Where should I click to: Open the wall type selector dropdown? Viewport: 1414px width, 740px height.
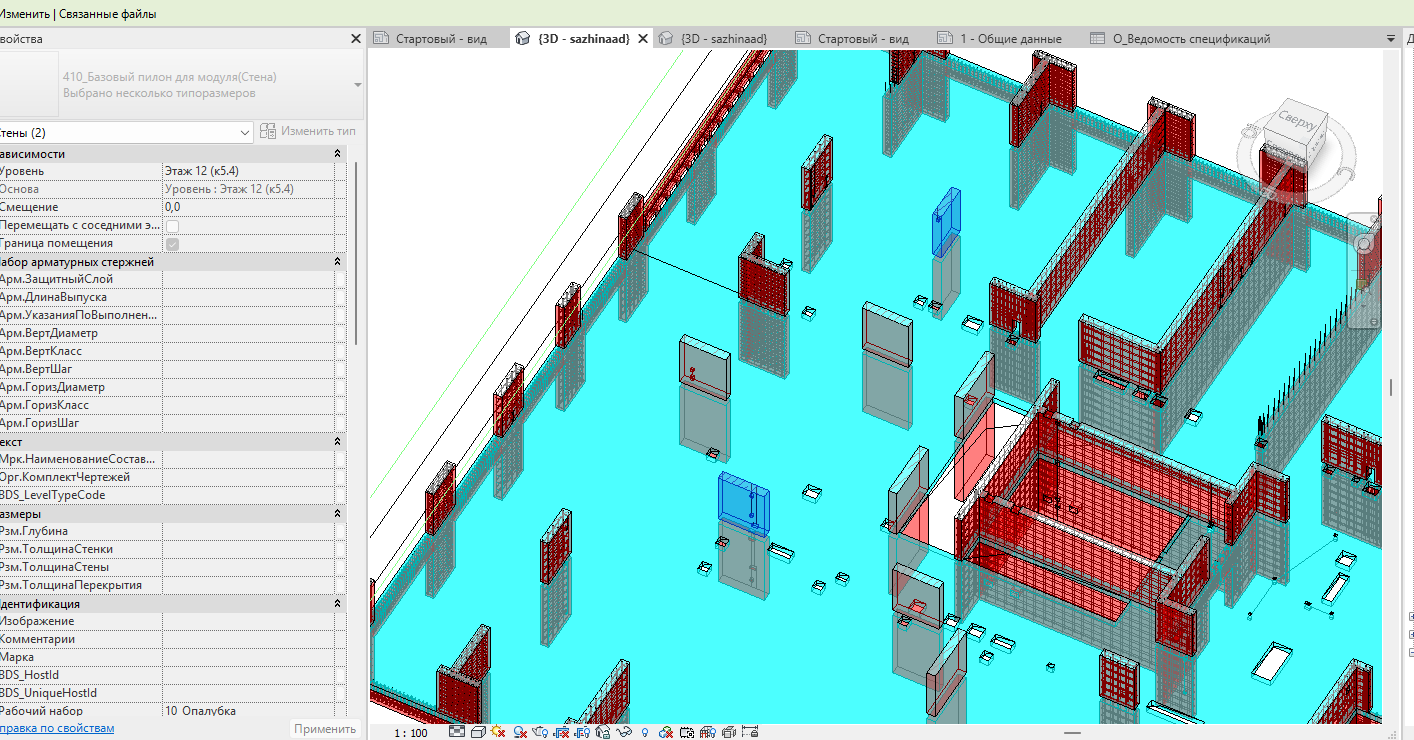358,85
